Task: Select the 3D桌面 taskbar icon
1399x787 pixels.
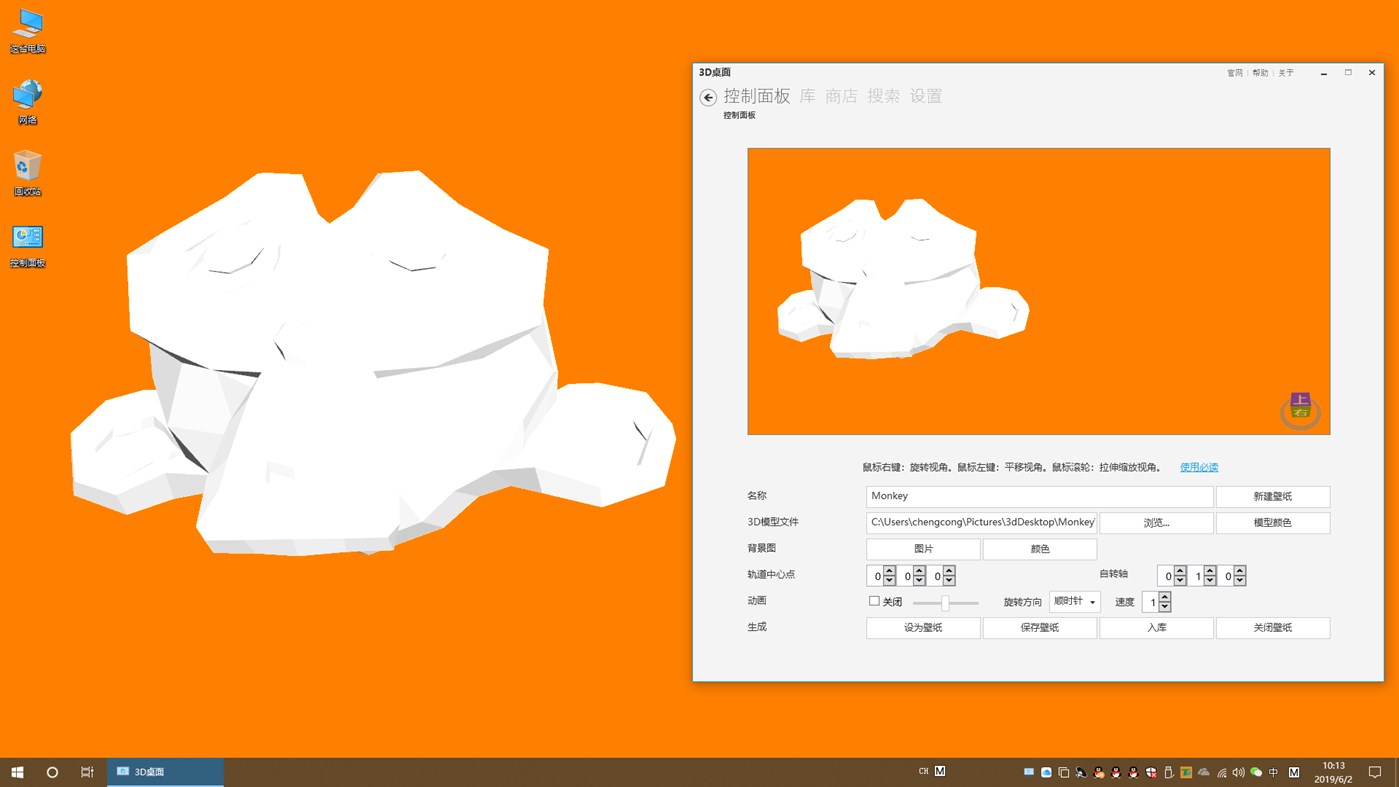Action: pyautogui.click(x=165, y=771)
